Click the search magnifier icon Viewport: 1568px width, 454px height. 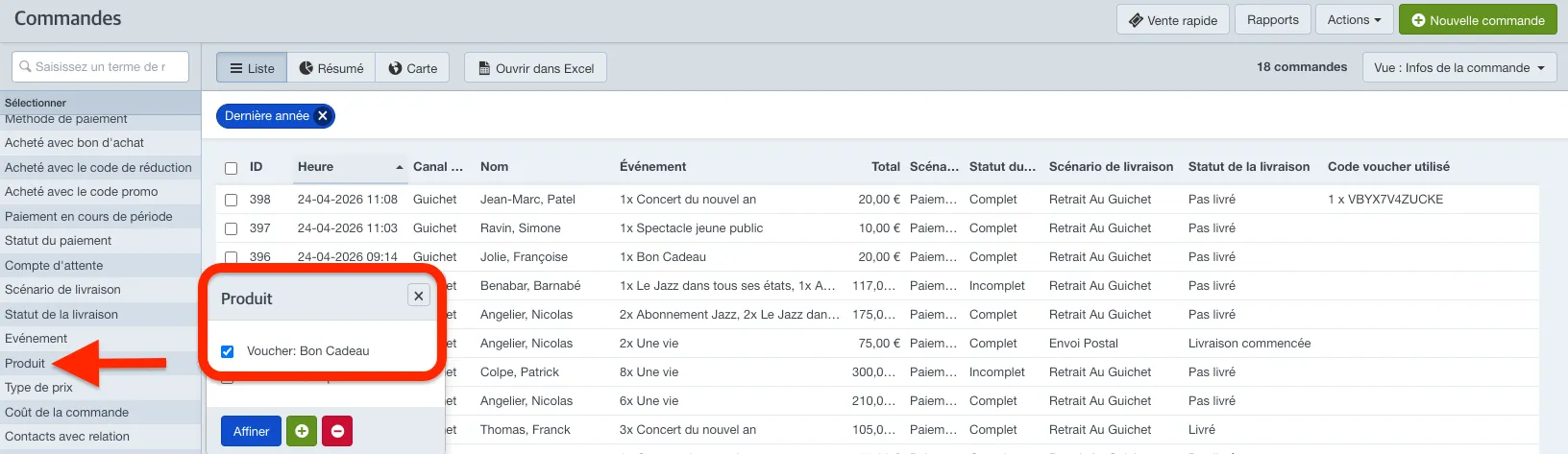coord(26,66)
